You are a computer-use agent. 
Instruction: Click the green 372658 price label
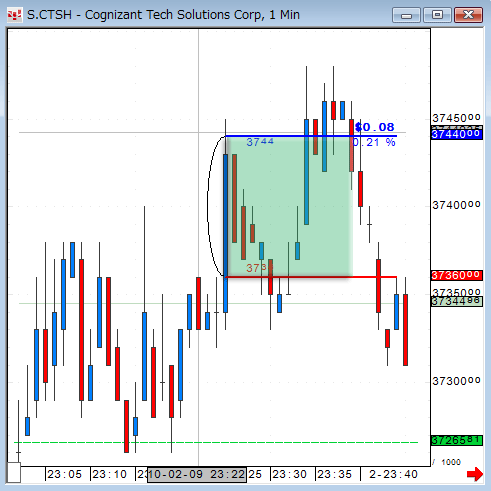457,440
